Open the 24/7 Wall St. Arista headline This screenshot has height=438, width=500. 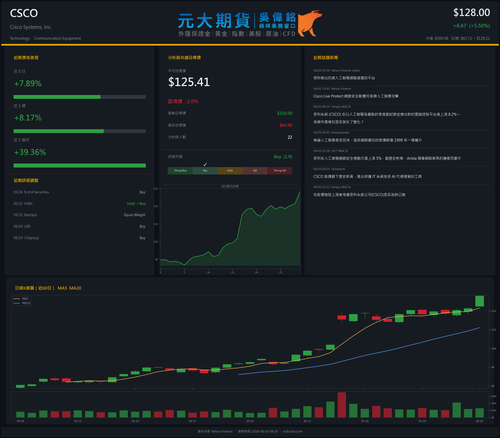pos(387,158)
